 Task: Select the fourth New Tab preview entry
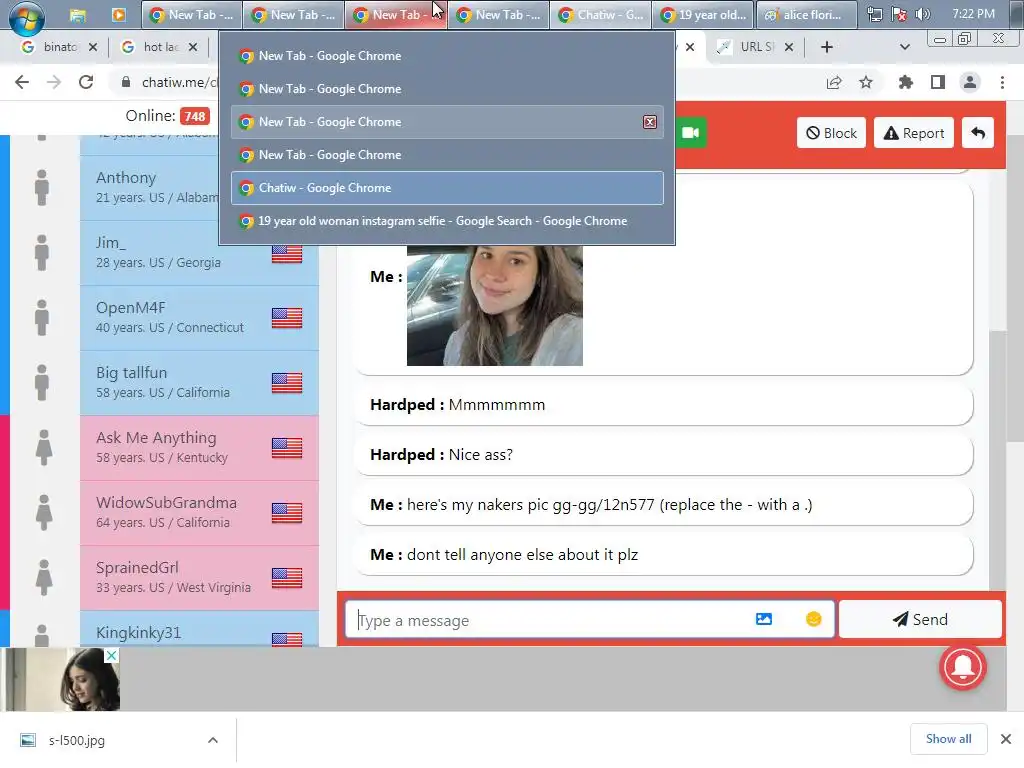[x=447, y=155]
